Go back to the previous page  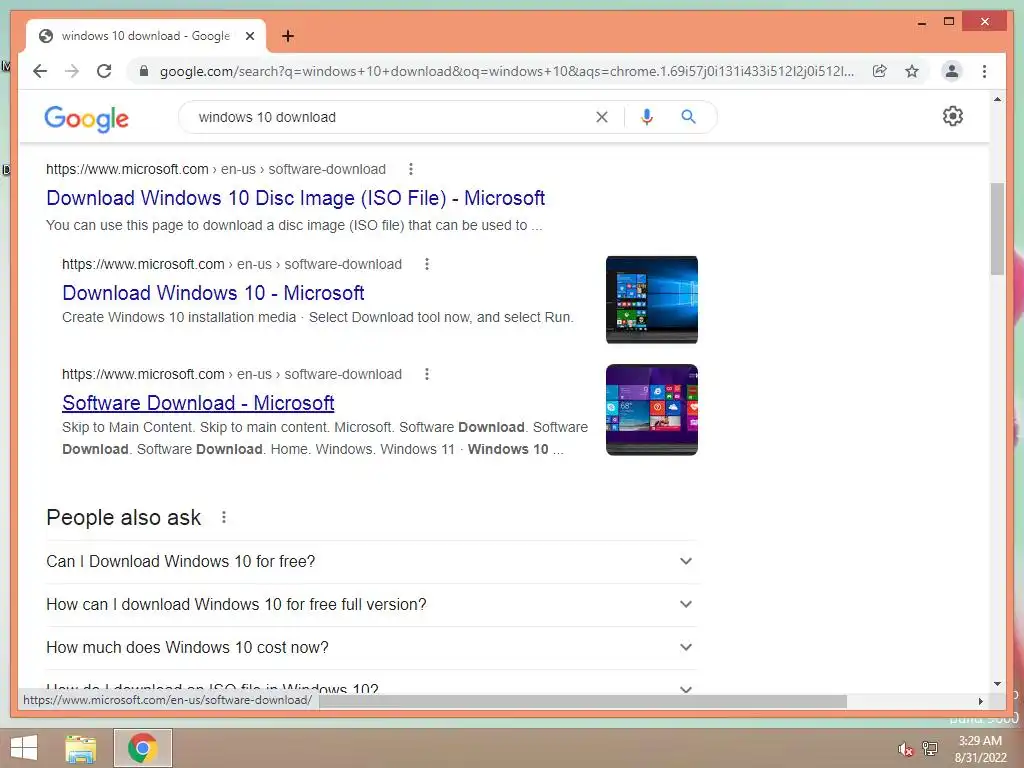[x=40, y=71]
